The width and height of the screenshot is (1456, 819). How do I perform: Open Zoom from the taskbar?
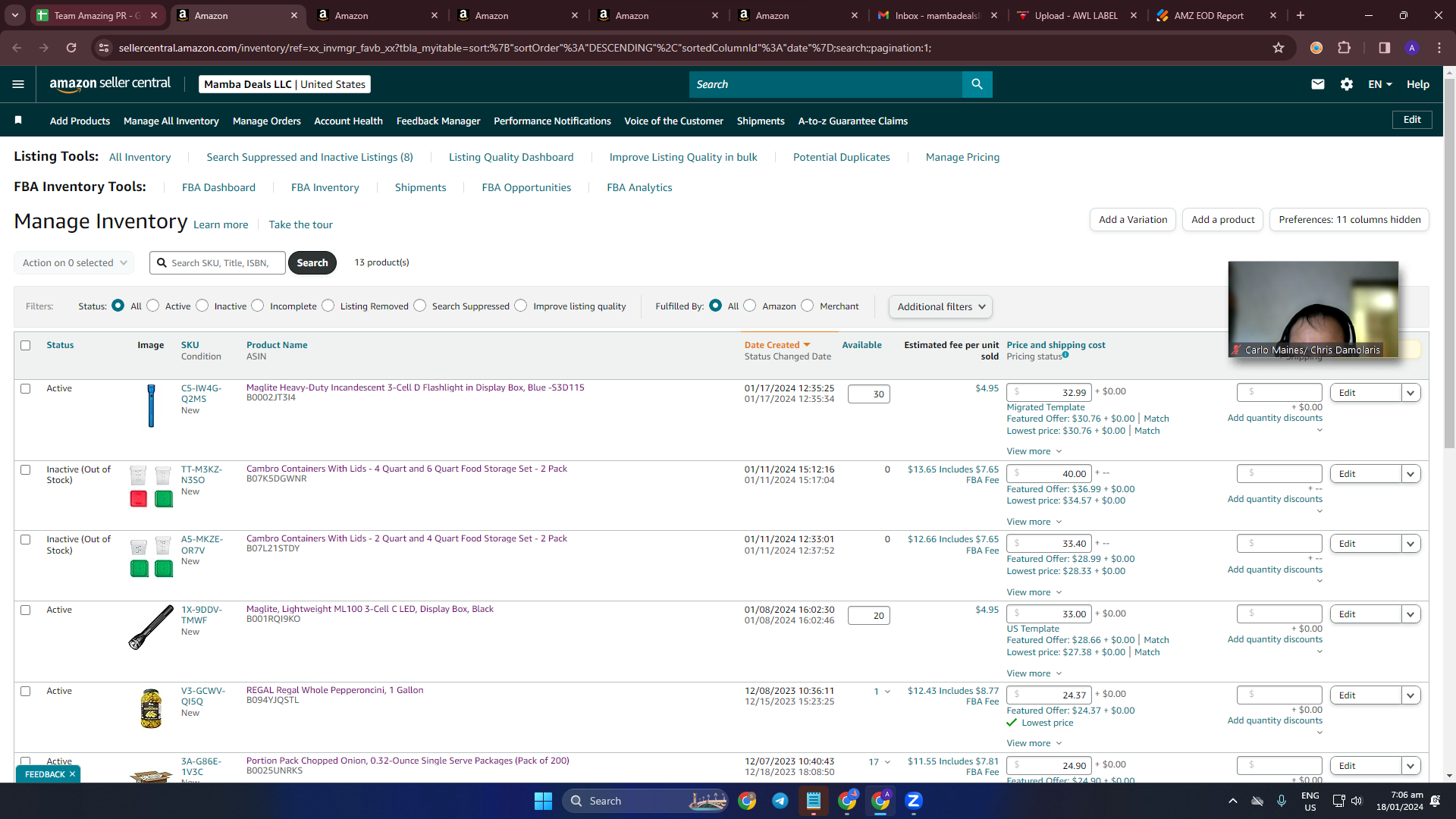pos(914,801)
